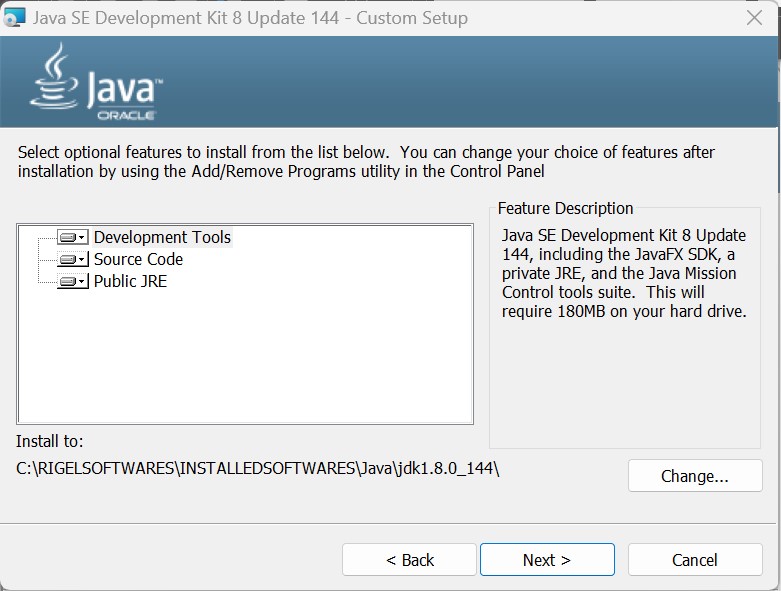
Task: Go to the previous step with Back
Action: pos(409,560)
